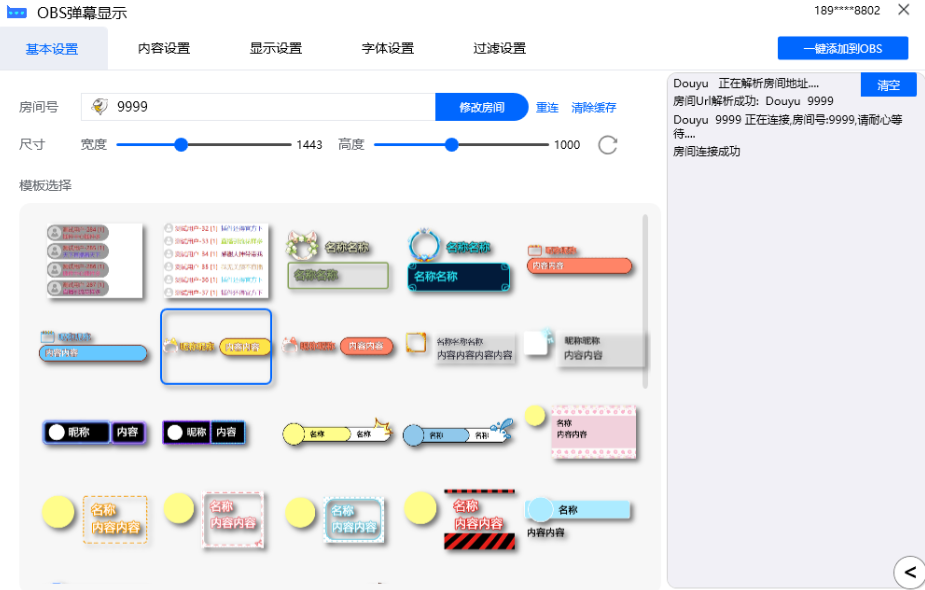This screenshot has width=925, height=590.
Task: Choose the red pill 内容内容 template
Action: coord(337,346)
